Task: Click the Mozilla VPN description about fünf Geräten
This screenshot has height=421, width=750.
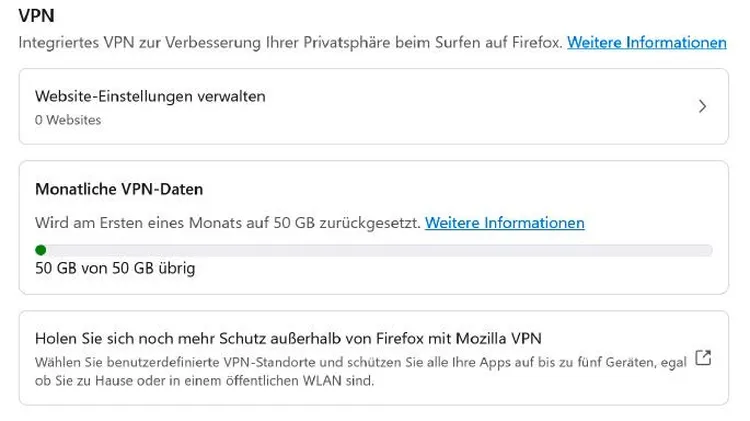Action: point(361,371)
